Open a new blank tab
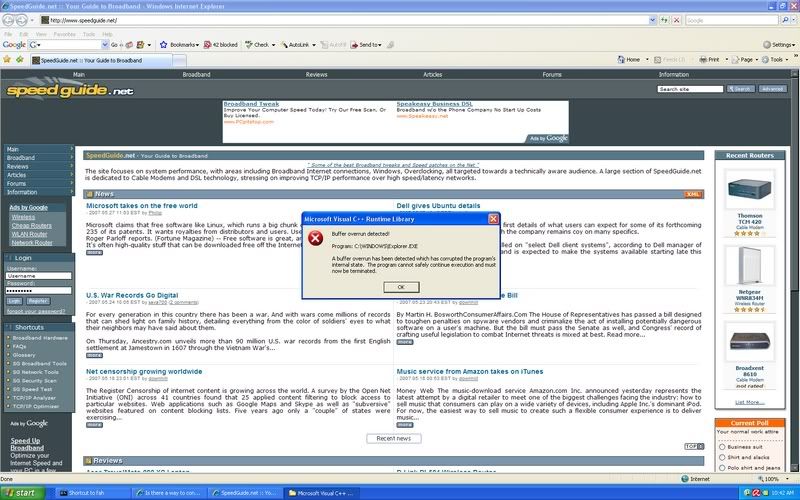The width and height of the screenshot is (800, 500). (x=179, y=61)
